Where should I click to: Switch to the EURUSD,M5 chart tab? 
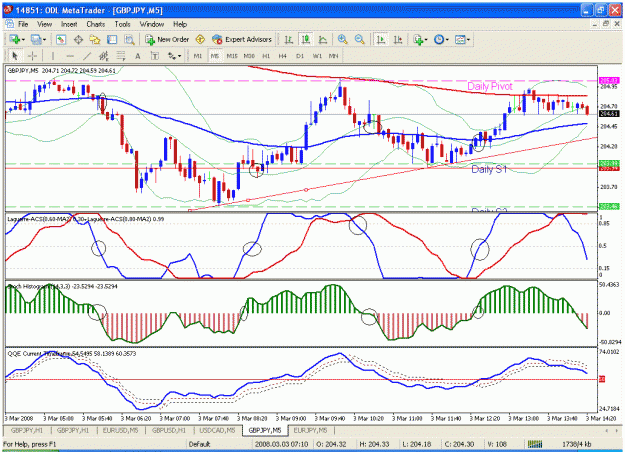[120, 430]
